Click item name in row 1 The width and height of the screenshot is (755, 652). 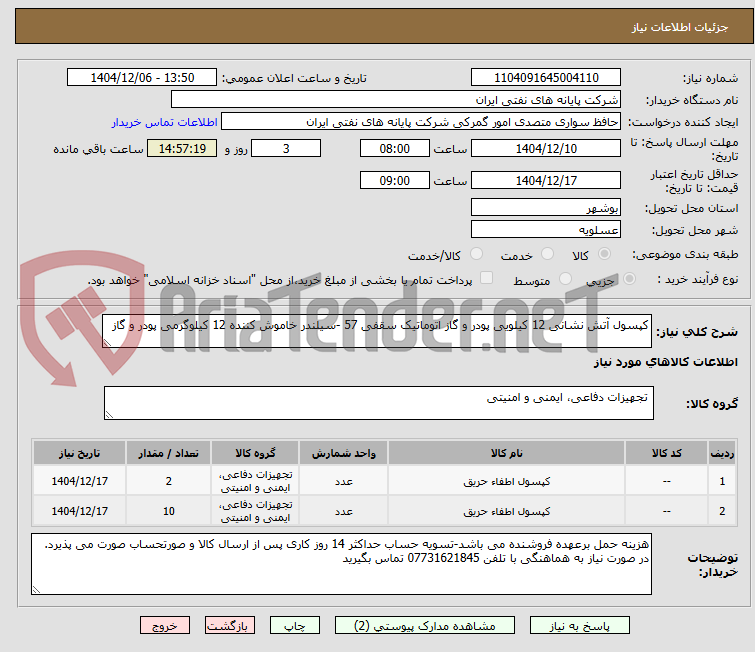(x=507, y=481)
